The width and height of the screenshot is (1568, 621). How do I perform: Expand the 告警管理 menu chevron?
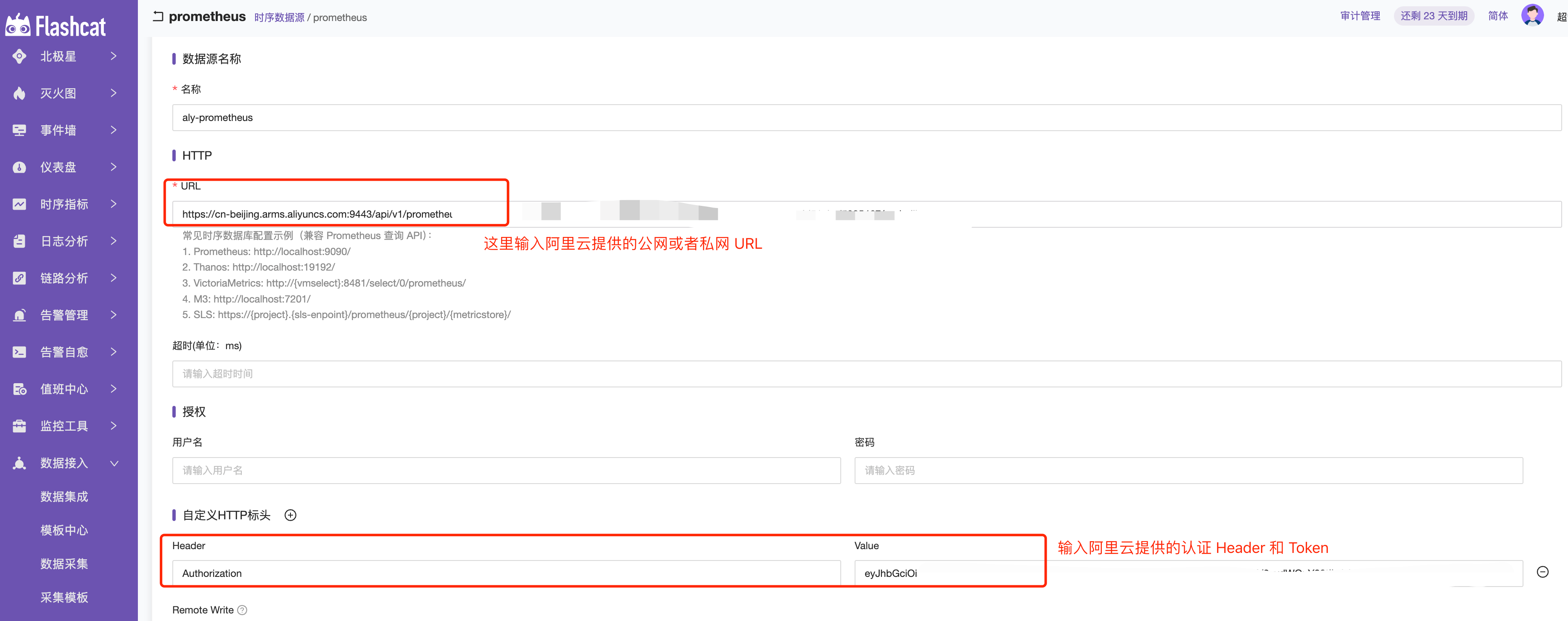114,315
